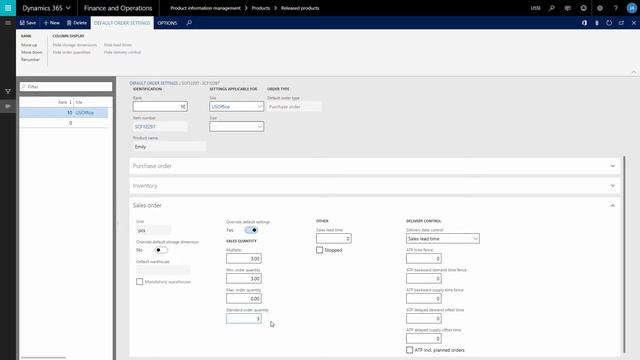Create a New record from action pane

coord(51,23)
